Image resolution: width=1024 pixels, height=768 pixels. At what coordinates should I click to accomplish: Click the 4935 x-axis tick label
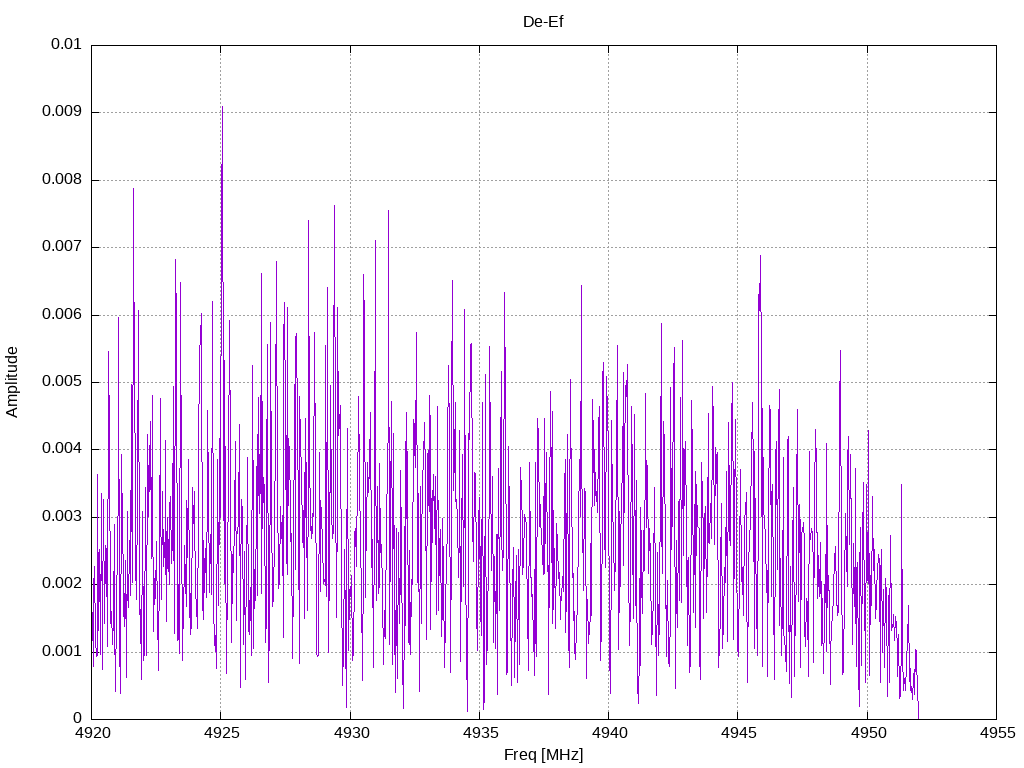click(x=480, y=733)
